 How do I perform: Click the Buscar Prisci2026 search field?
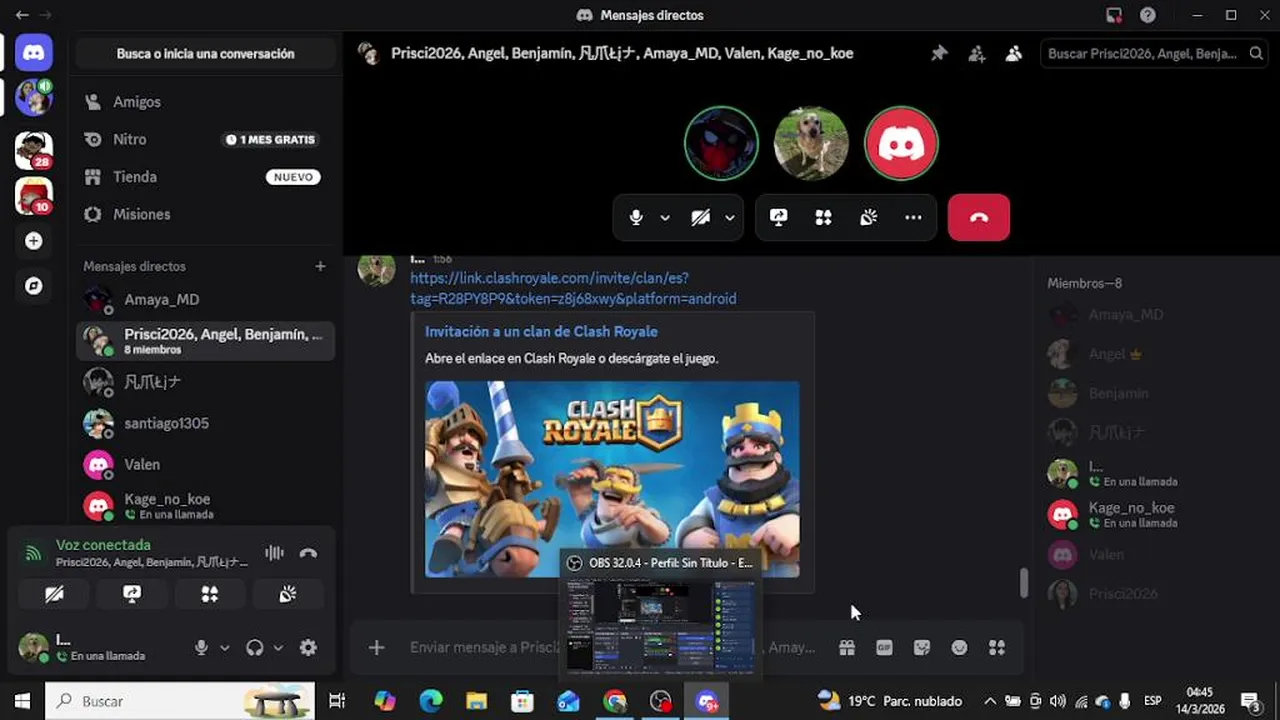pos(1154,54)
